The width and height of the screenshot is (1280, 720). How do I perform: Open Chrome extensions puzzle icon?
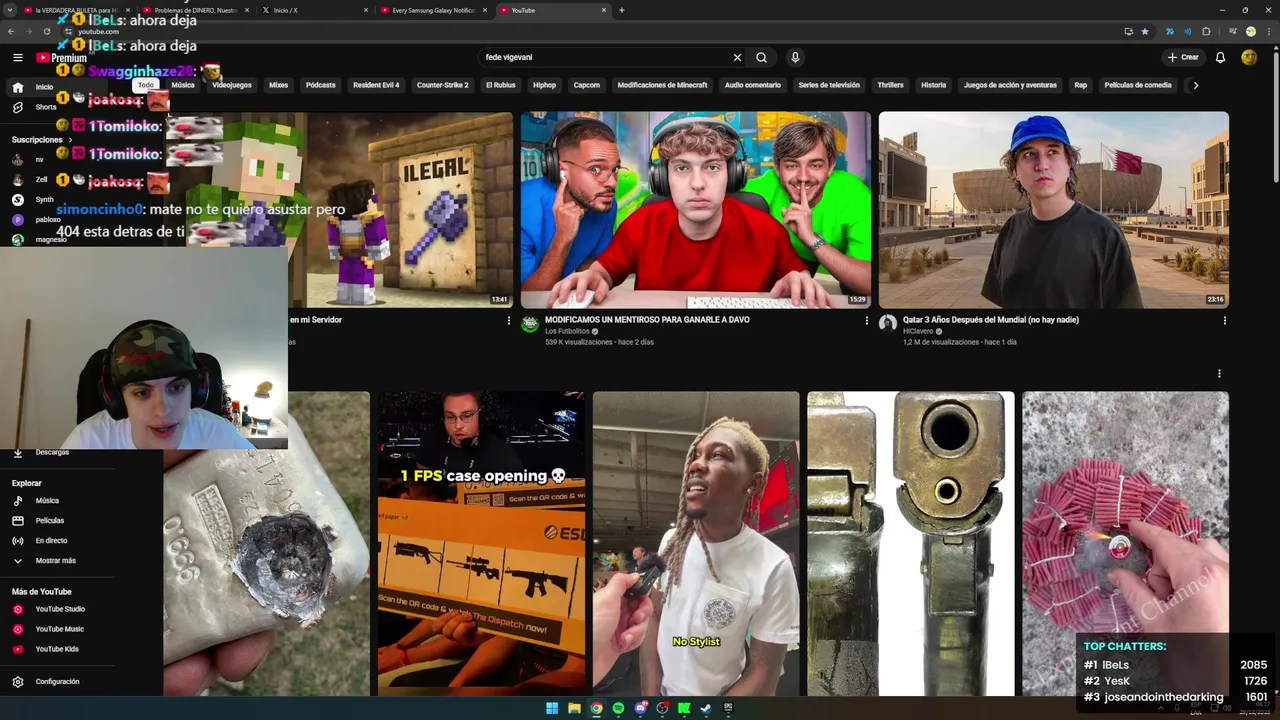click(1206, 32)
